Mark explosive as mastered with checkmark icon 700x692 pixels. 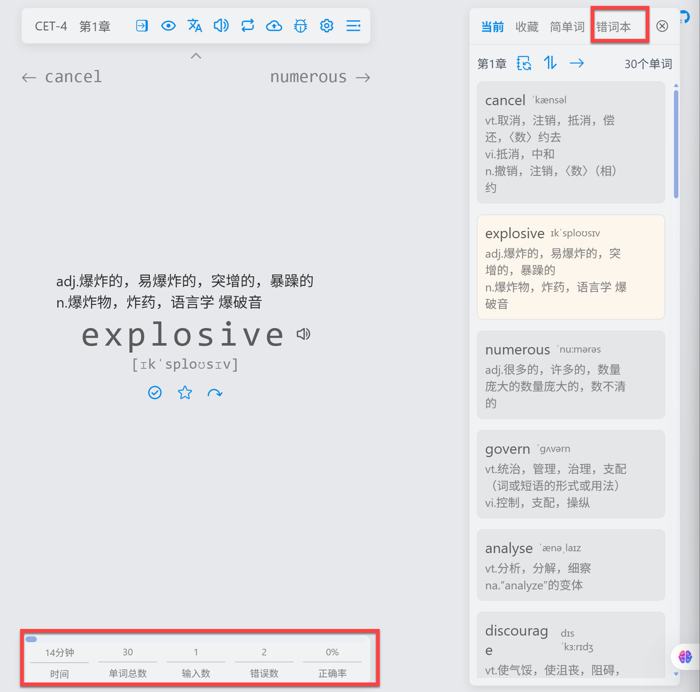155,392
